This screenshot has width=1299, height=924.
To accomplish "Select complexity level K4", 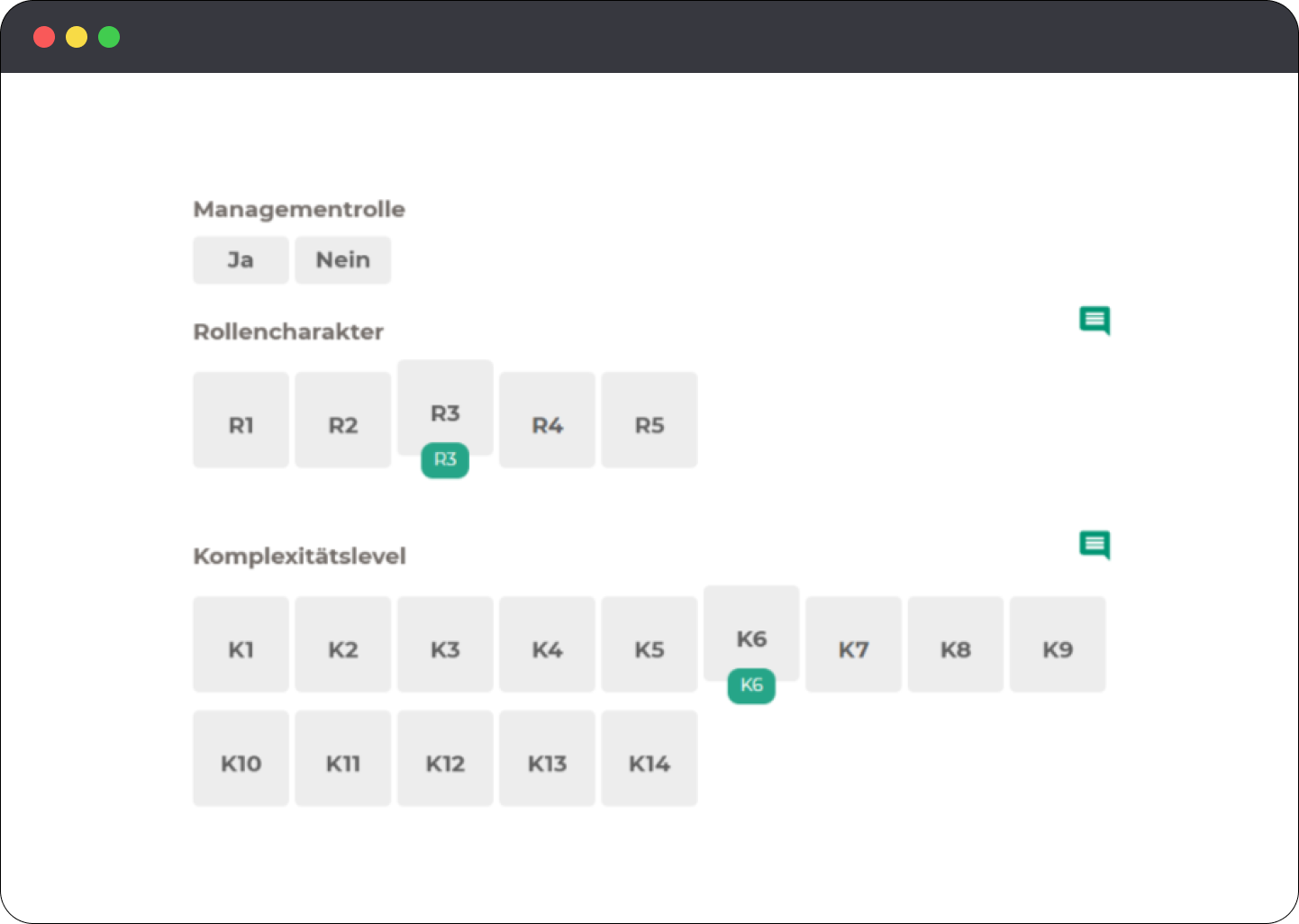I will coord(547,645).
